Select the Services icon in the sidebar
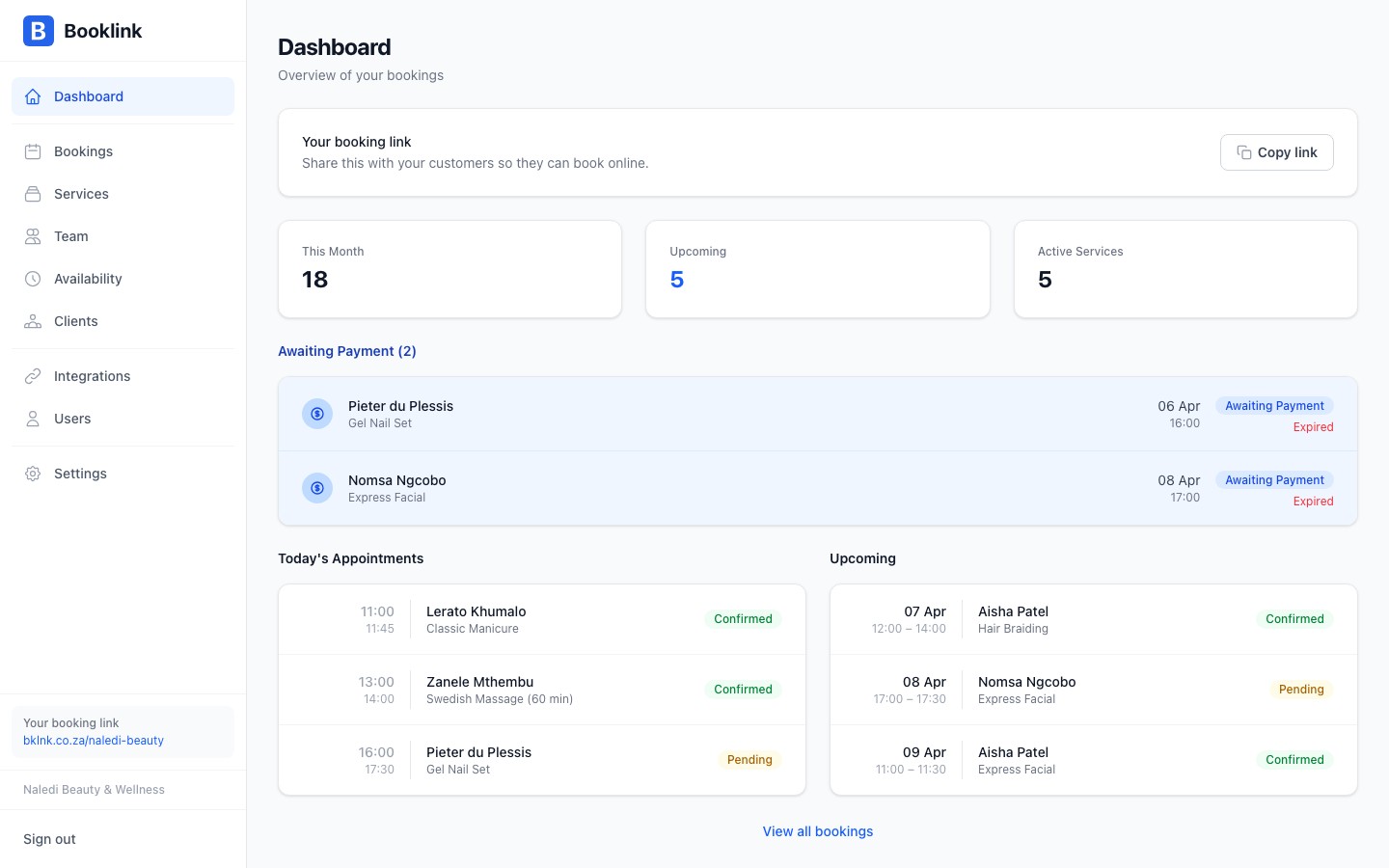This screenshot has width=1389, height=868. tap(33, 194)
